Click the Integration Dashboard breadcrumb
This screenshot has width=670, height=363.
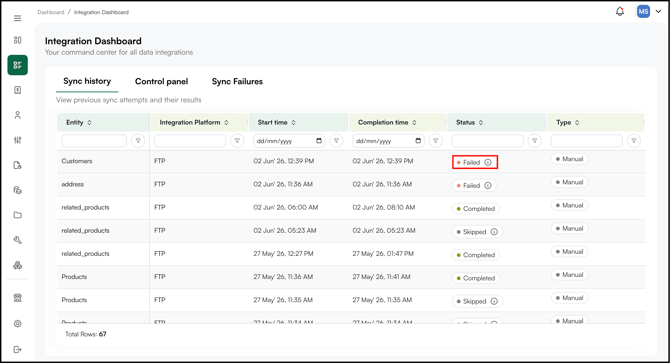click(101, 12)
